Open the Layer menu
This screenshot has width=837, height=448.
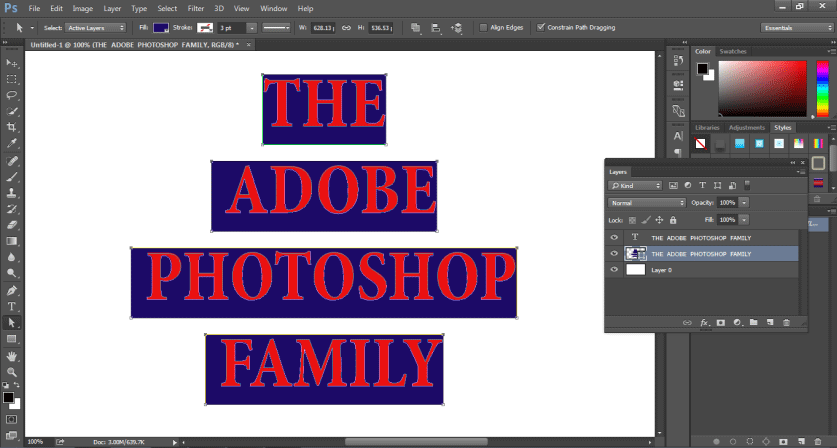(112, 9)
